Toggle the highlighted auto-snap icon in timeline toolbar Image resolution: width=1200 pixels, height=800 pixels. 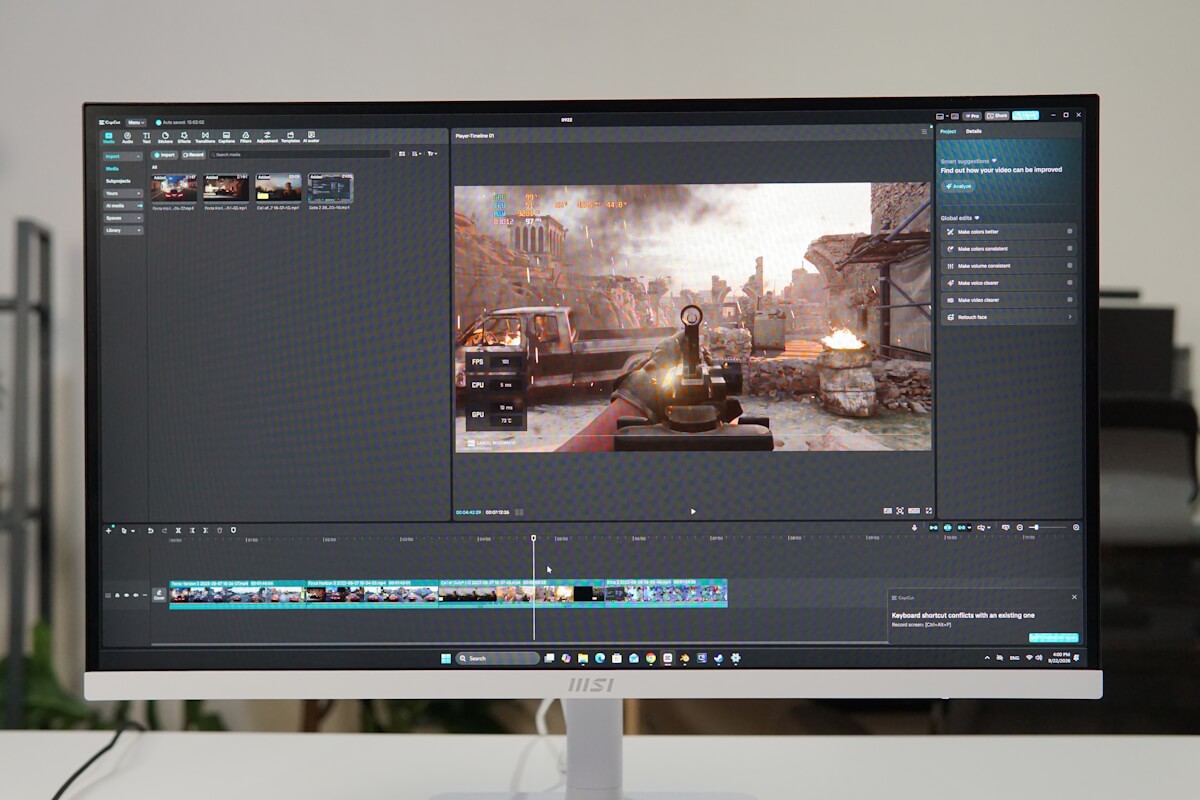pyautogui.click(x=948, y=527)
